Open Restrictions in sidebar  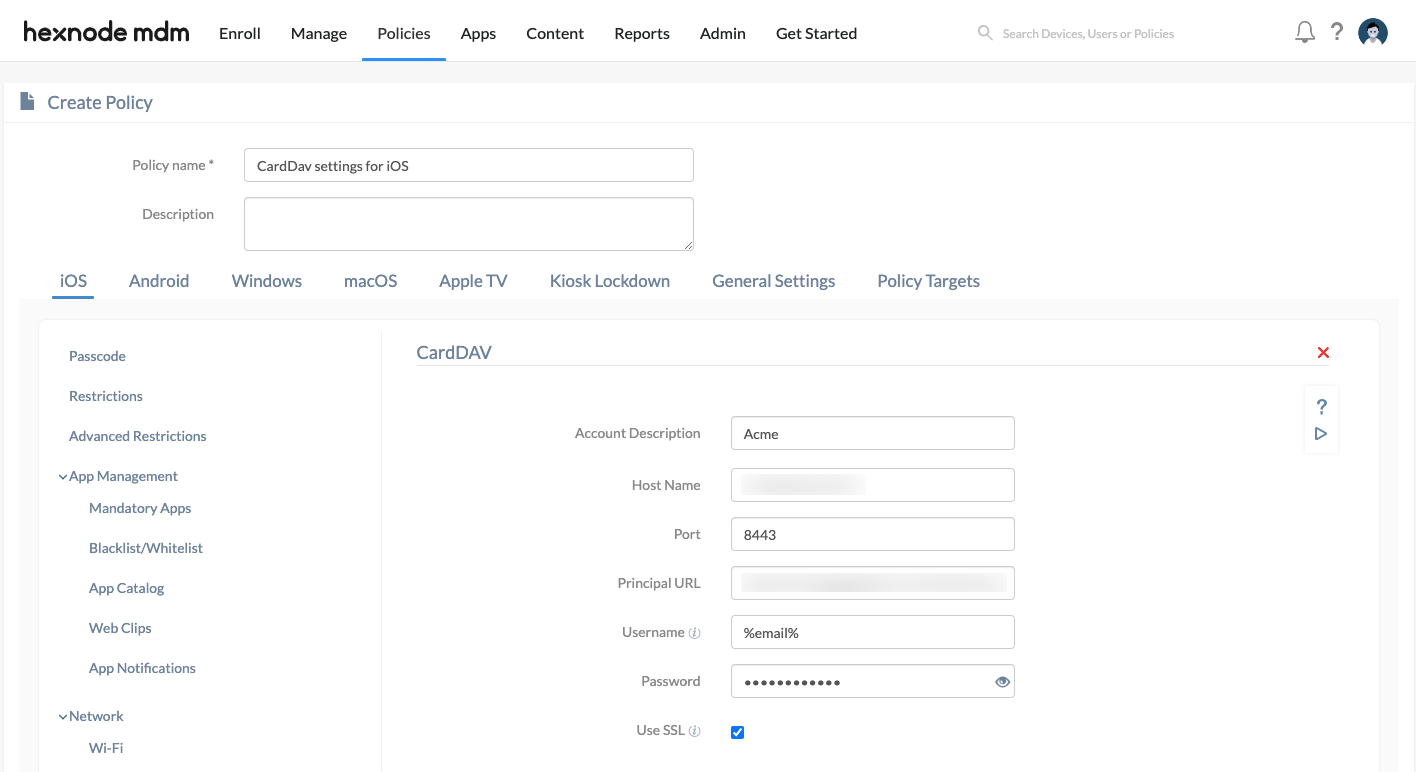point(106,396)
